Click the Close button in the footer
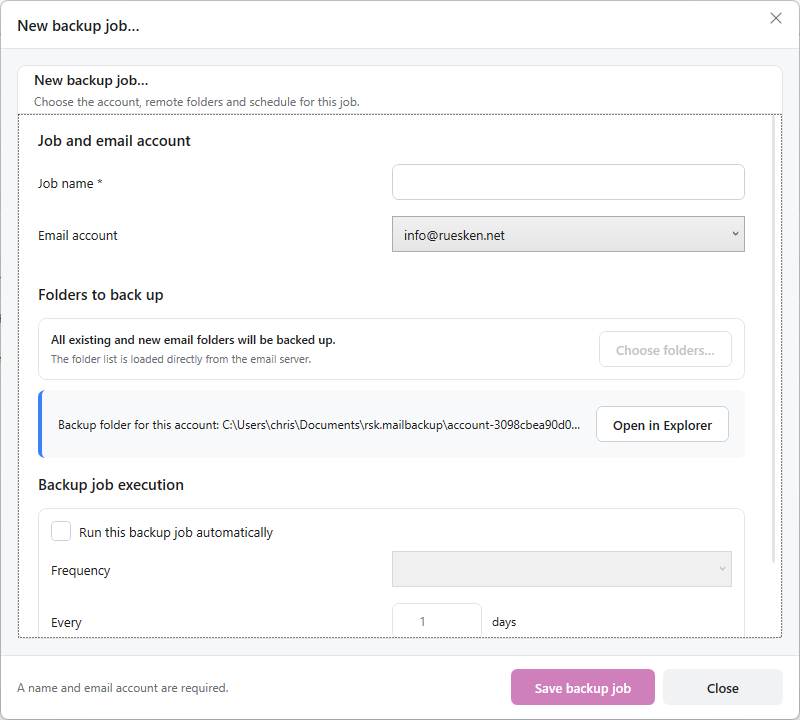 tap(722, 687)
